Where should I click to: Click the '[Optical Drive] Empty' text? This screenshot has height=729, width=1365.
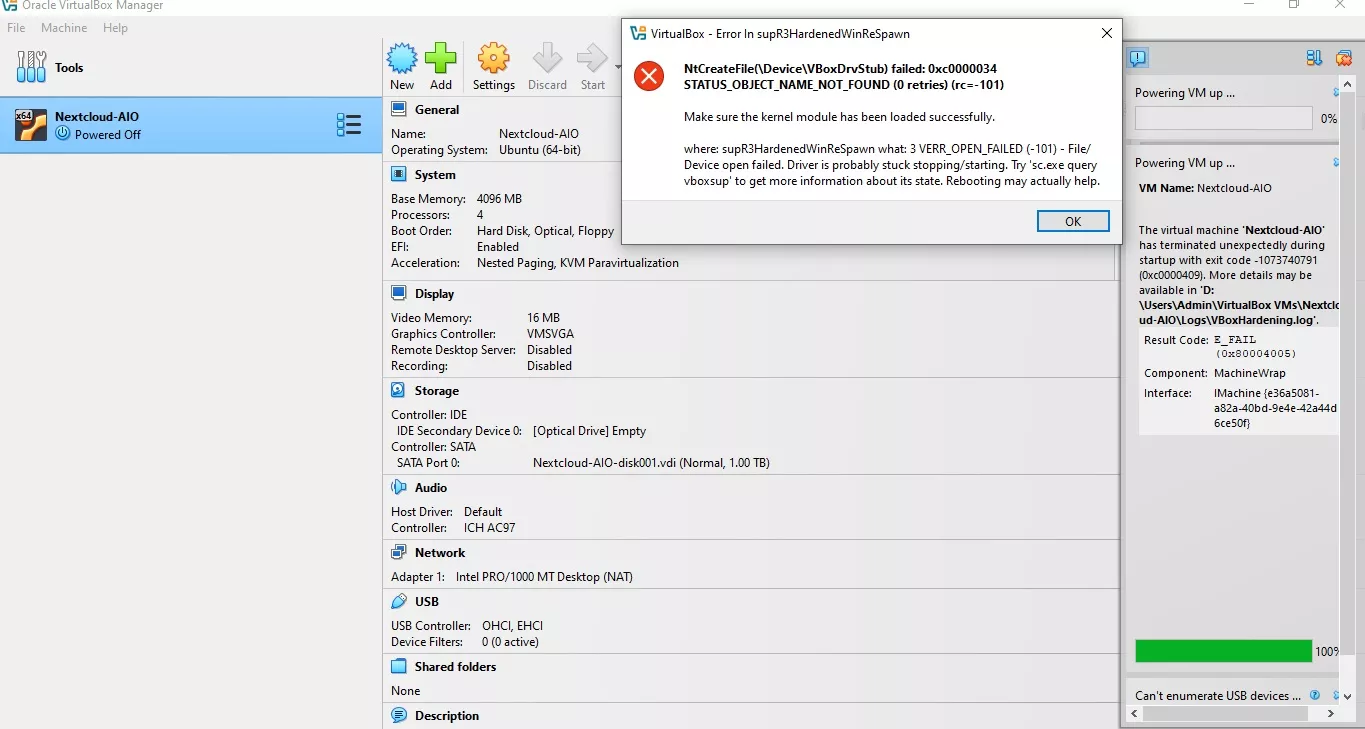point(589,431)
